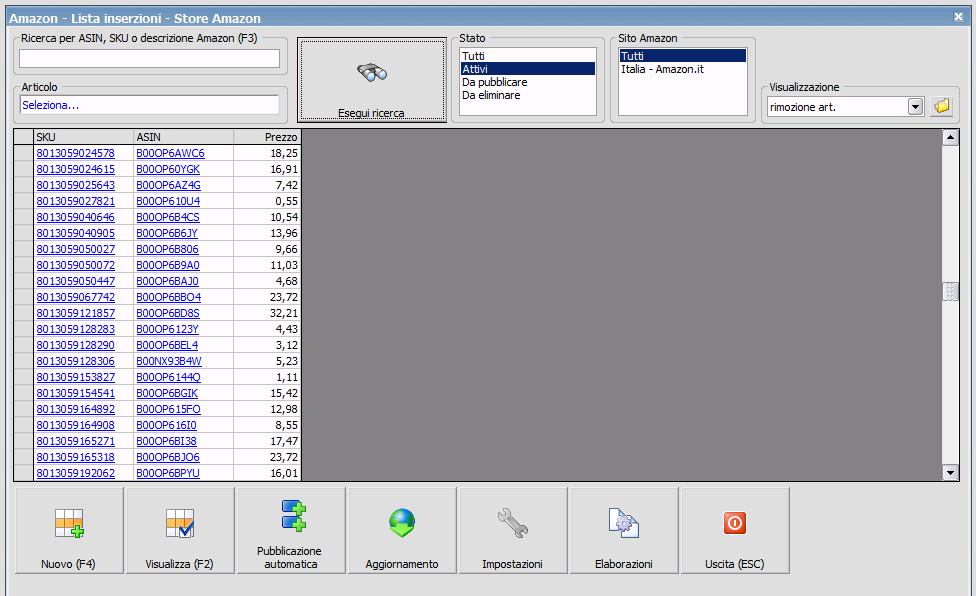Open SKU link 8013059024615
Viewport: 976px width, 596px height.
click(x=76, y=169)
